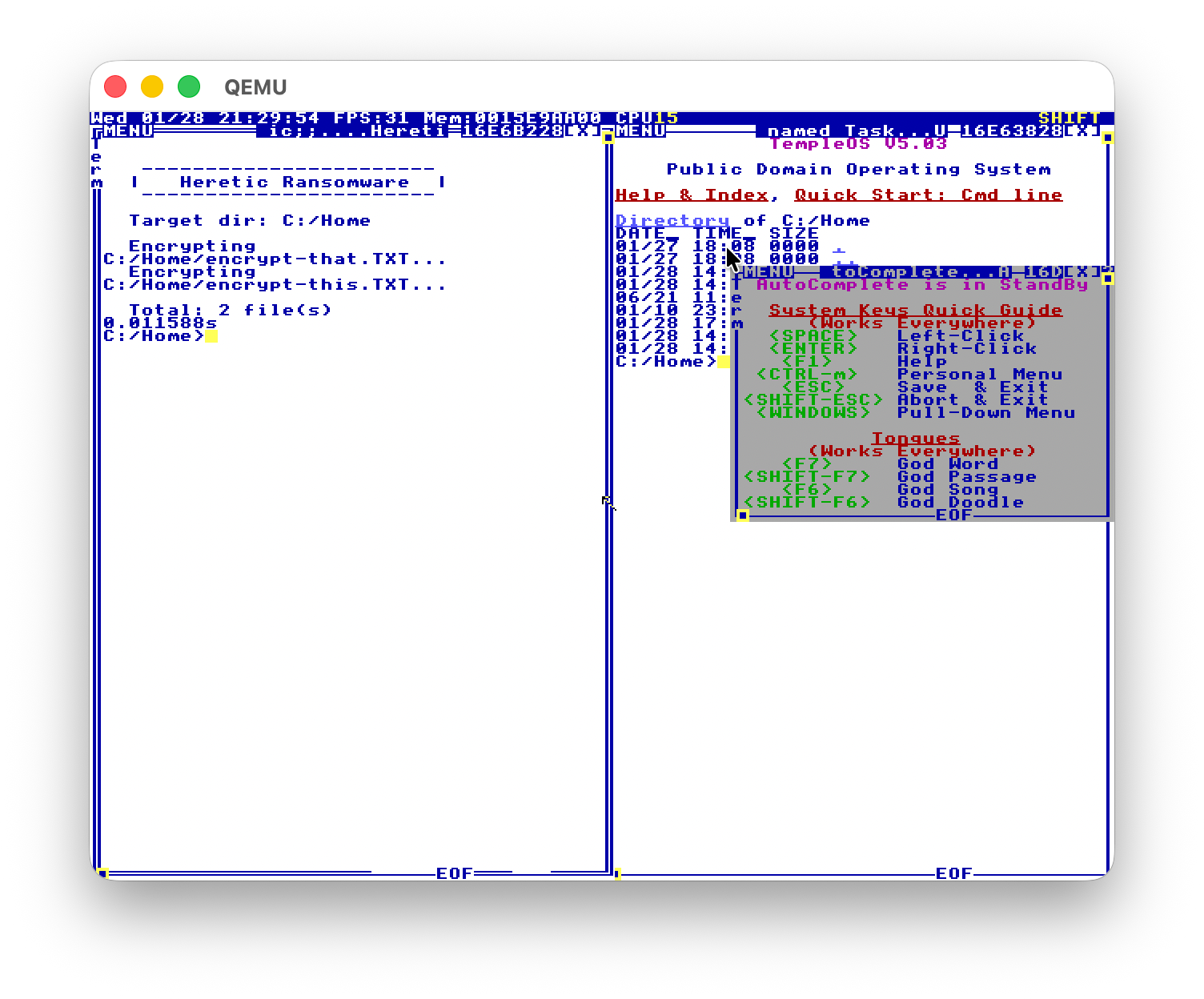Click the horizontal scroll marker of Heretic window

(x=102, y=873)
